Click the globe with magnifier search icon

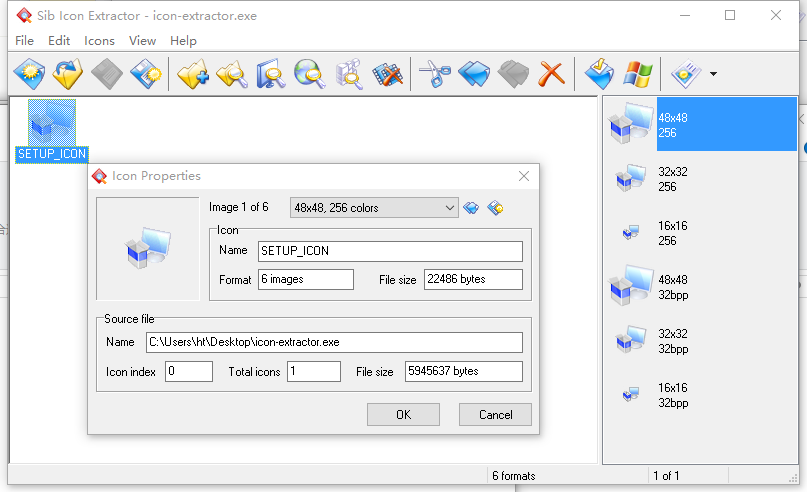click(x=310, y=74)
